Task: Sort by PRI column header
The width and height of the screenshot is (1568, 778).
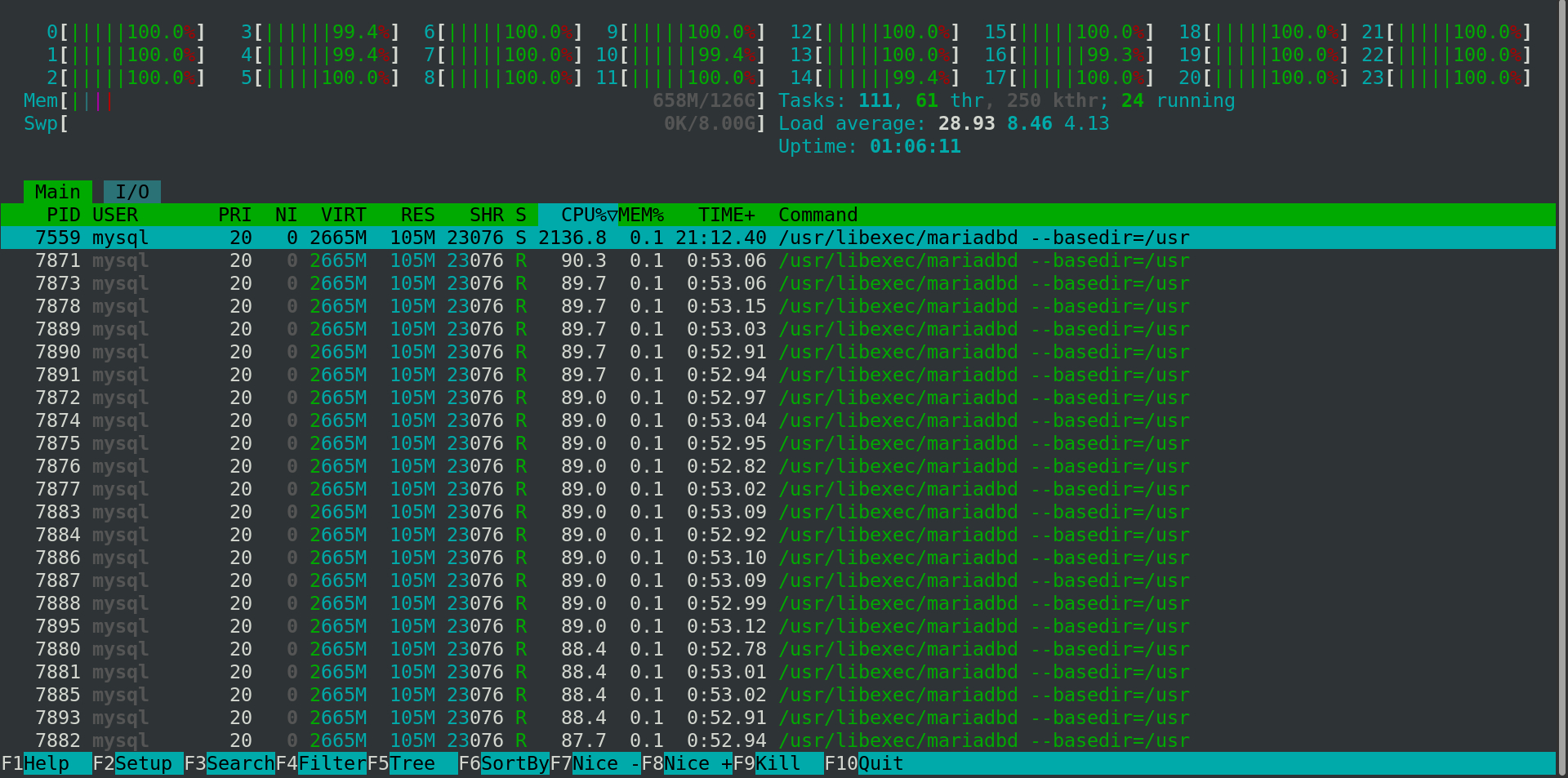Action: (235, 215)
